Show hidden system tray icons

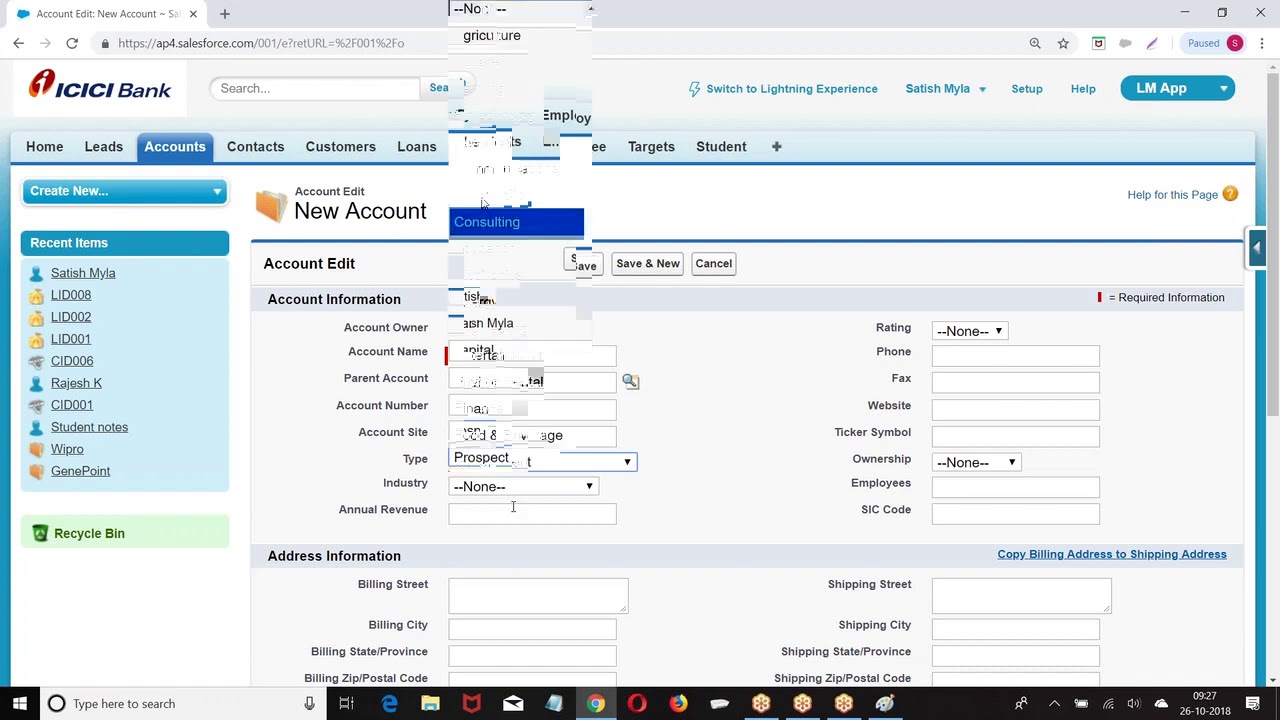coord(1054,703)
